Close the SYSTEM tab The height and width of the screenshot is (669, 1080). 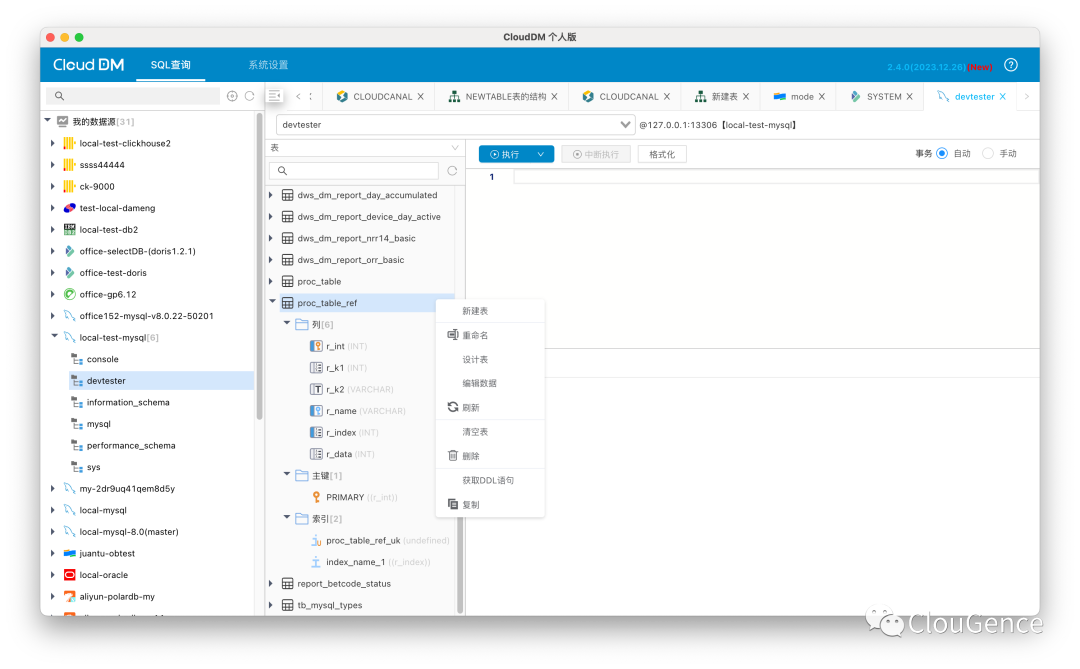pos(909,96)
